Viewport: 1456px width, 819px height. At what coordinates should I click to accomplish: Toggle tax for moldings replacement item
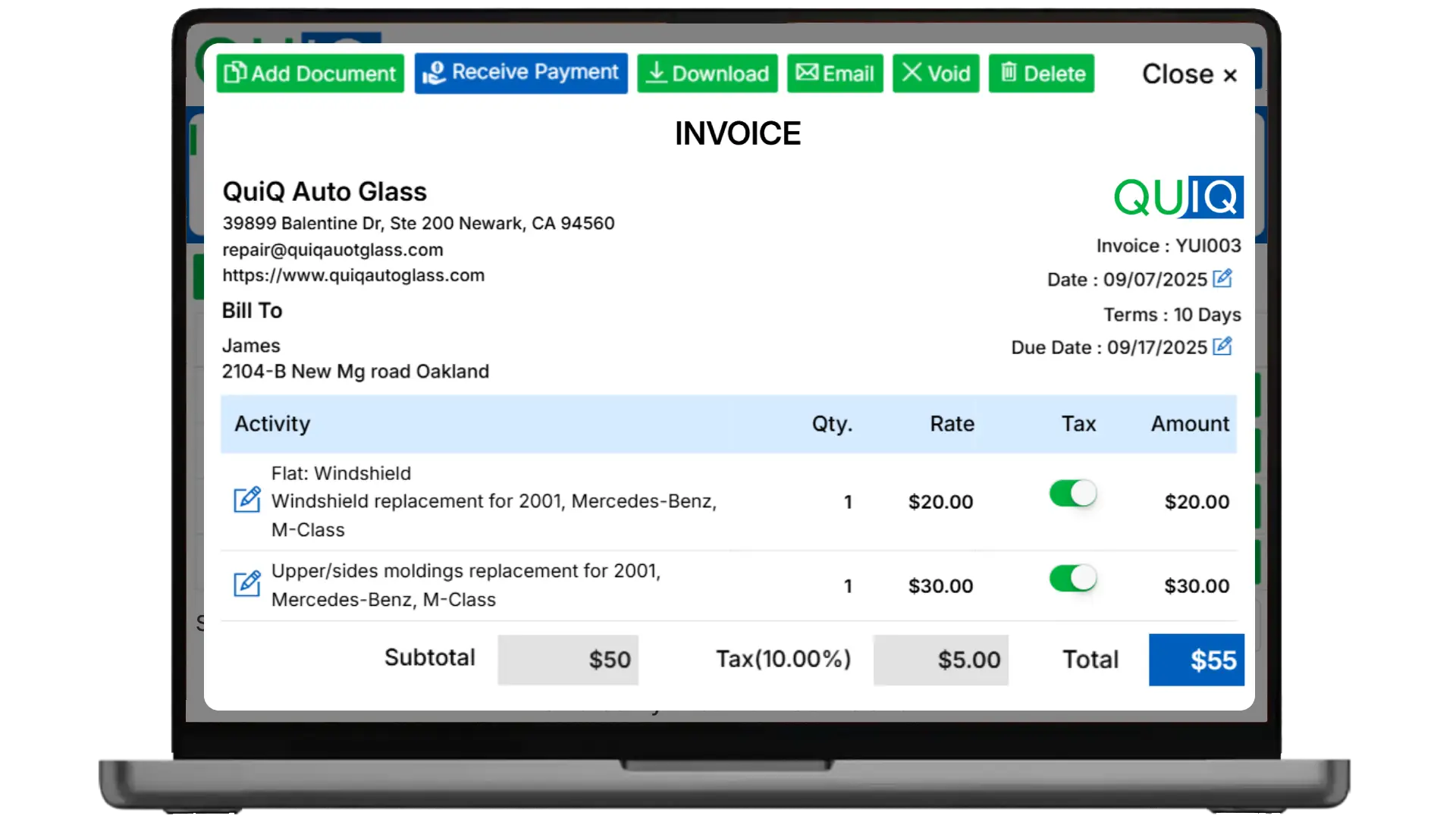tap(1072, 579)
